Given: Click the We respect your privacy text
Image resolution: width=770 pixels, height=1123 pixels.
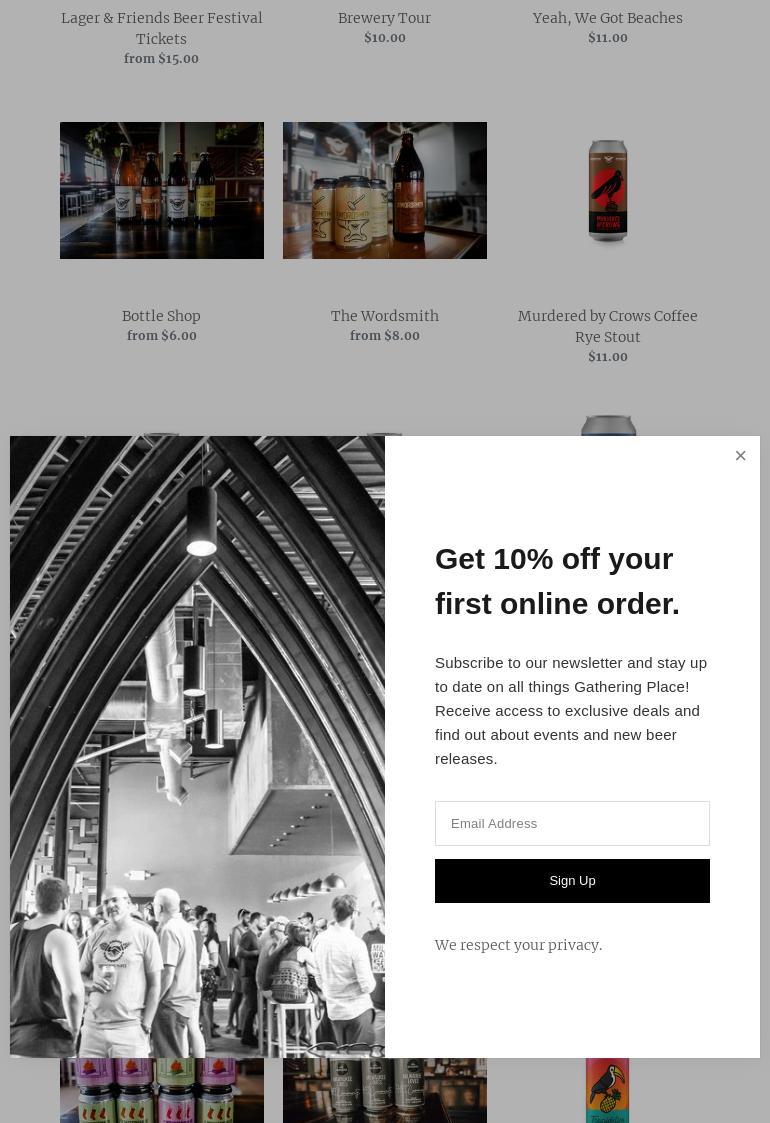Looking at the screenshot, I should 518,945.
